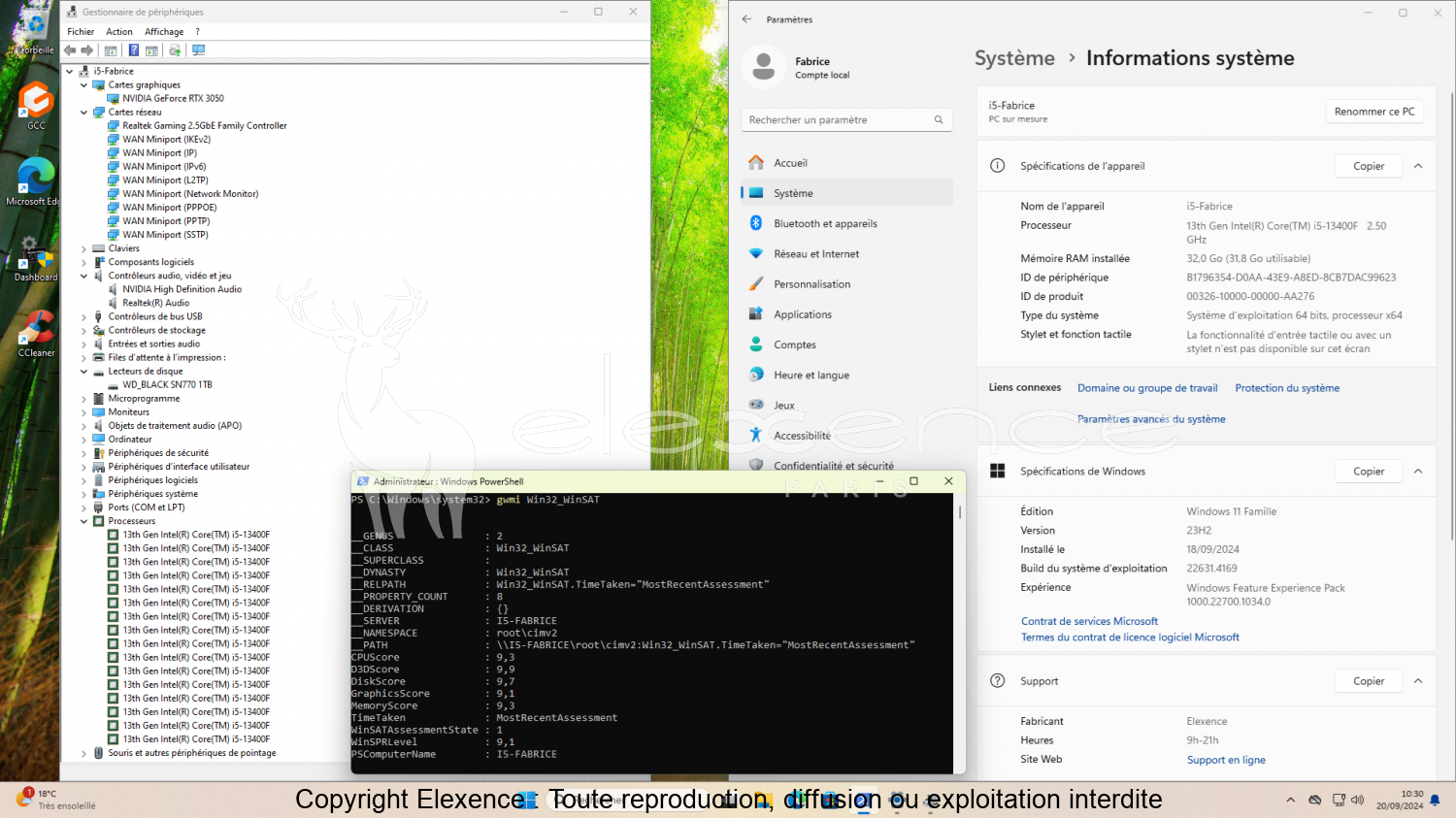1456x818 pixels.
Task: Open Confidentialité et sécurité in Settings
Action: tap(846, 464)
